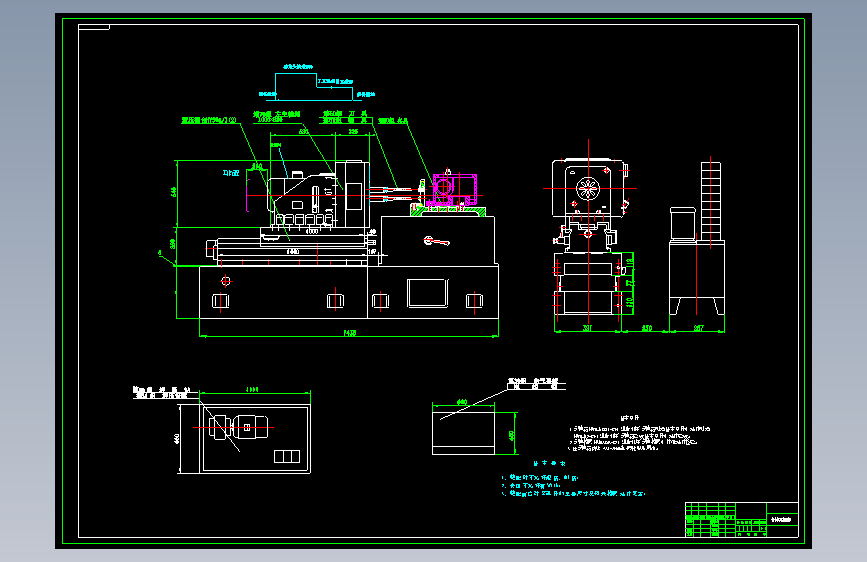Select the three-cell rectangle in the plan view
The image size is (867, 562).
tap(287, 456)
